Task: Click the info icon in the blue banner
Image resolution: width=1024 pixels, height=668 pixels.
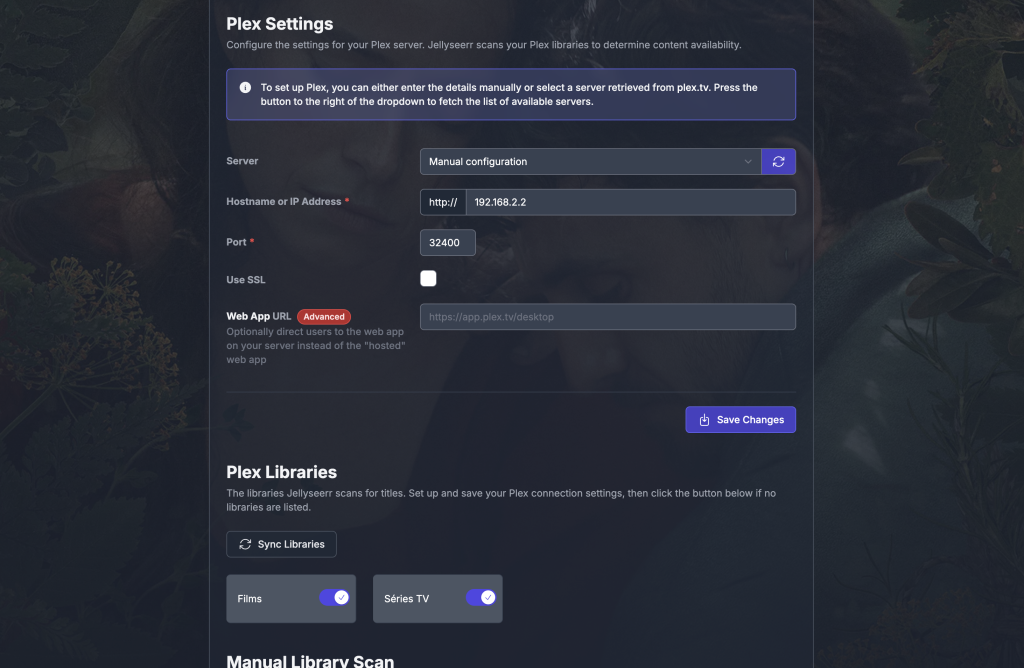Action: pyautogui.click(x=245, y=87)
